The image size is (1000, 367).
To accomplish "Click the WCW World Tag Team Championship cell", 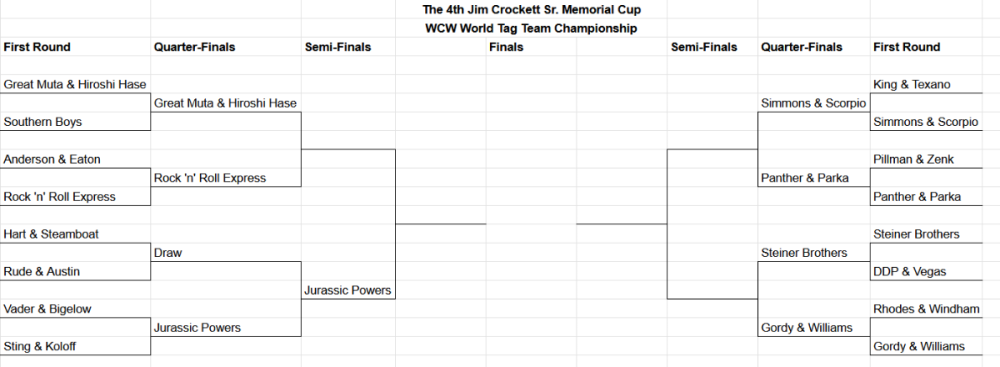I will 531,28.
